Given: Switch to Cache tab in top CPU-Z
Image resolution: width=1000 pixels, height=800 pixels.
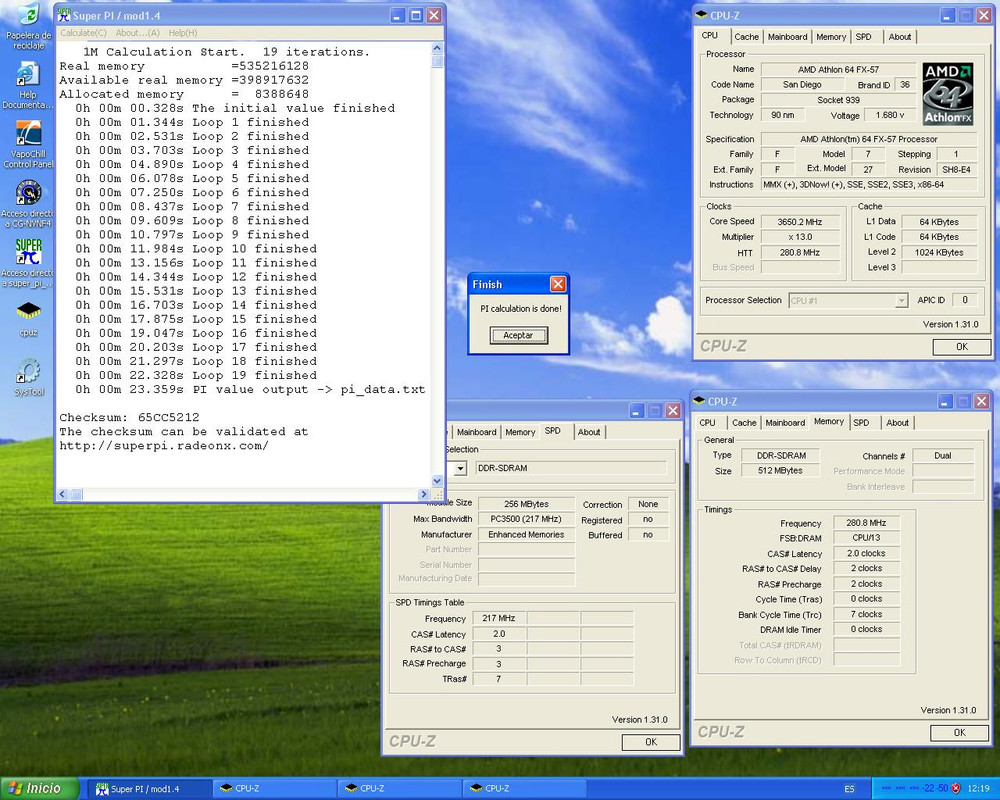Looking at the screenshot, I should [x=746, y=37].
